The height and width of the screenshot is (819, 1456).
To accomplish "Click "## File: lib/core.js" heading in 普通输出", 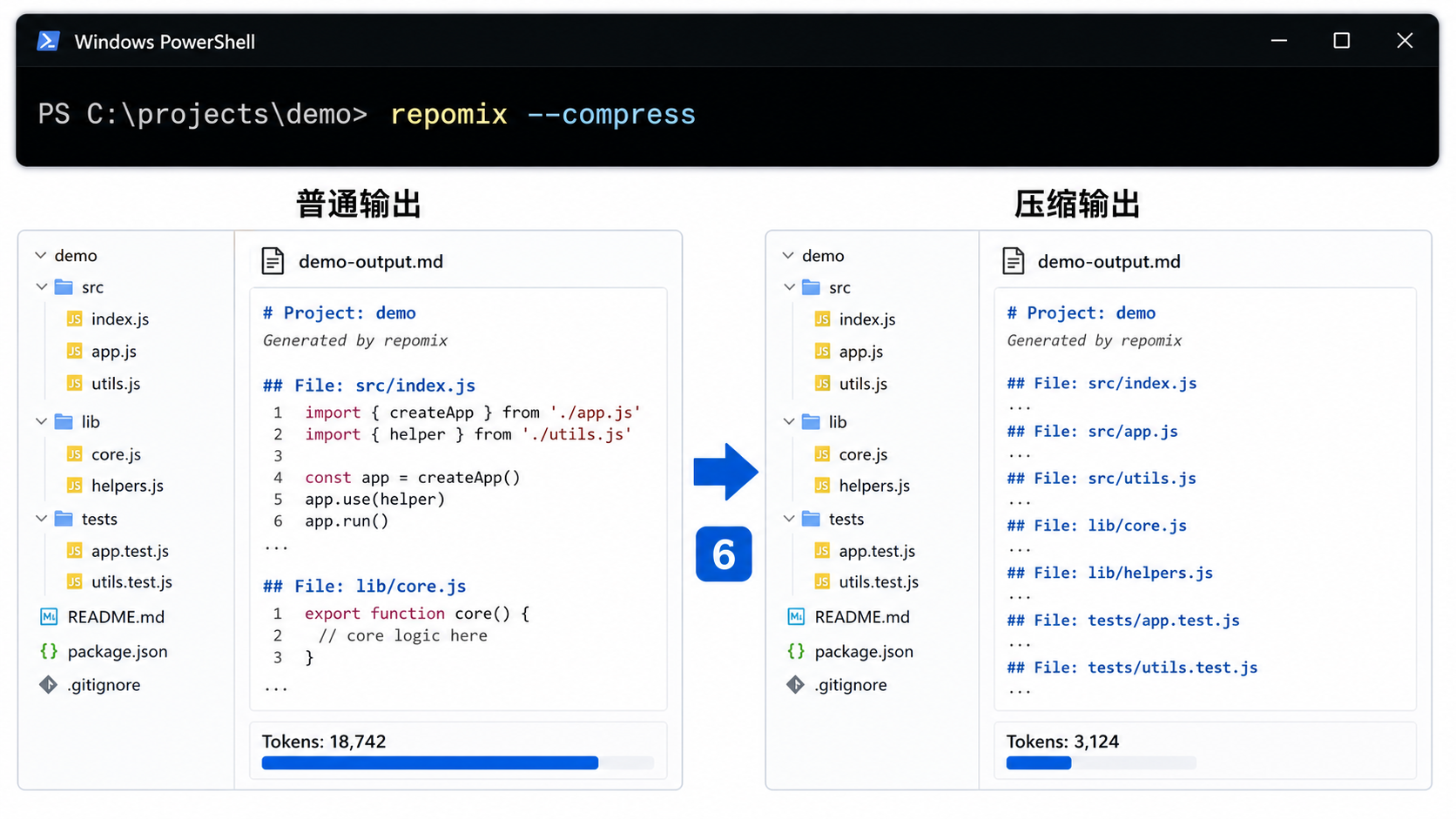I will click(365, 587).
